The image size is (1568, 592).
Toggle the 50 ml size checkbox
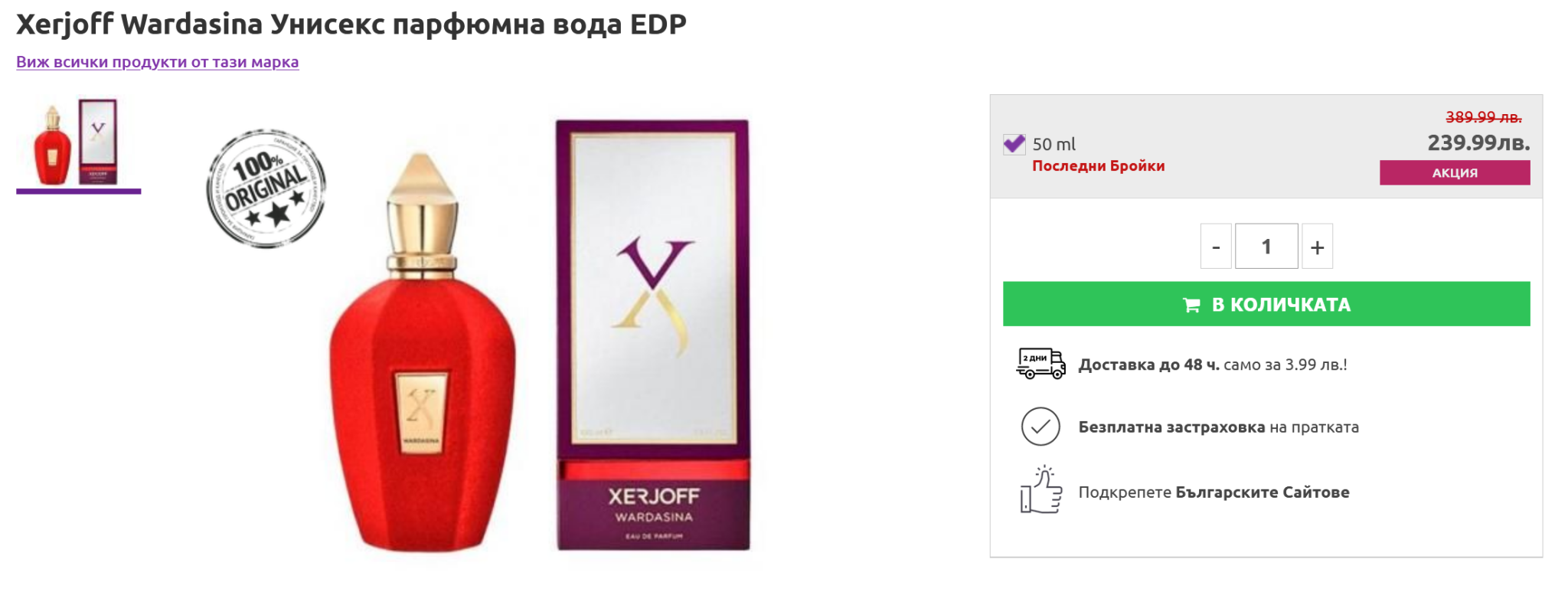tap(1014, 144)
